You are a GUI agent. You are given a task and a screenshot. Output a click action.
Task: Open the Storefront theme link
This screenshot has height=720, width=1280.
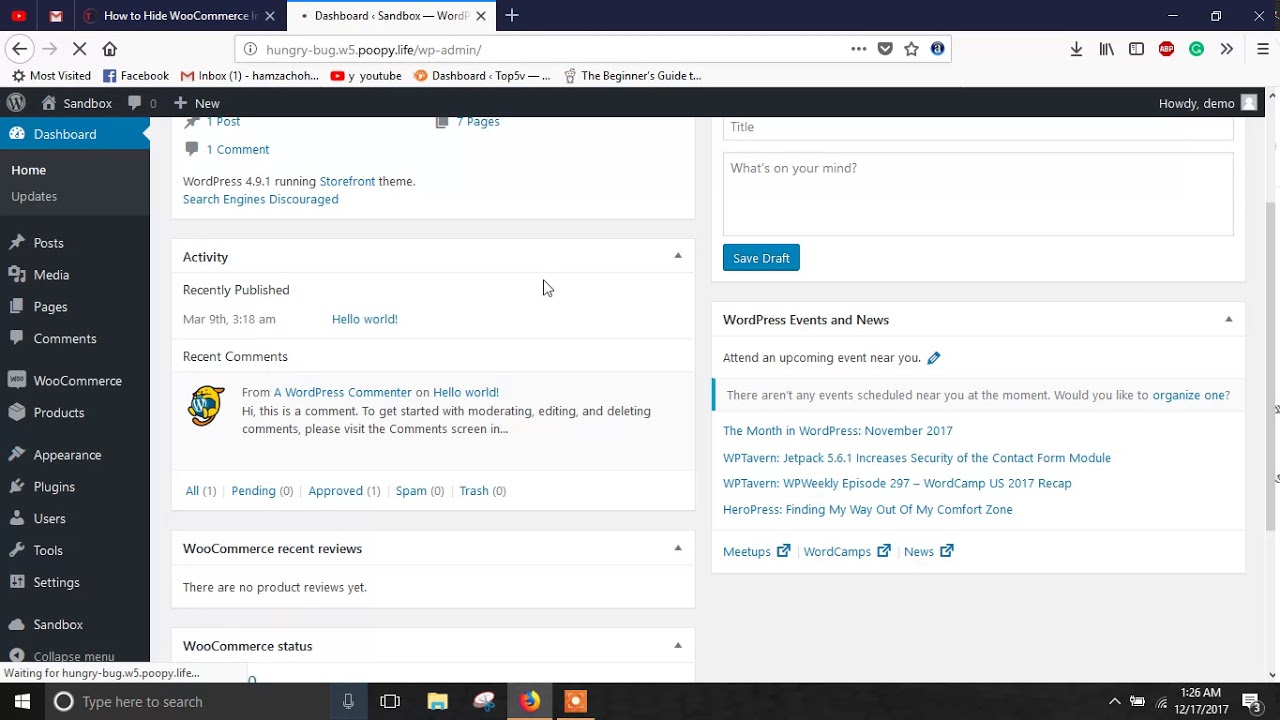coord(347,181)
